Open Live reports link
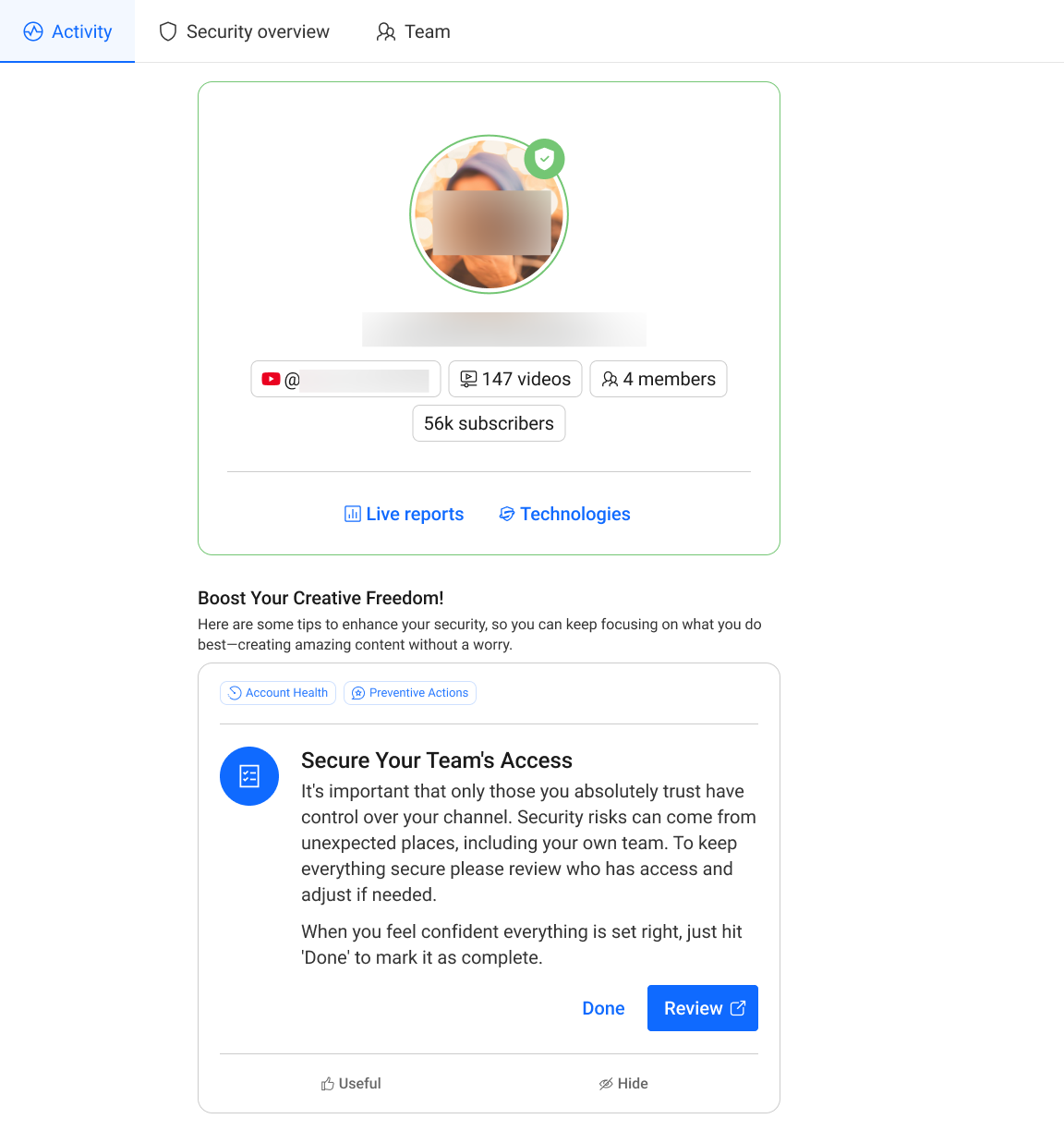Viewport: 1064px width, 1143px height. point(404,514)
